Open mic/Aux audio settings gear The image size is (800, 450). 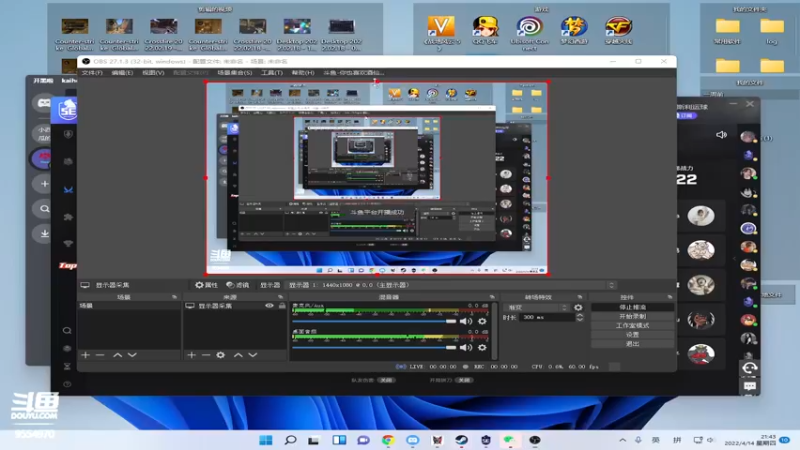click(482, 321)
